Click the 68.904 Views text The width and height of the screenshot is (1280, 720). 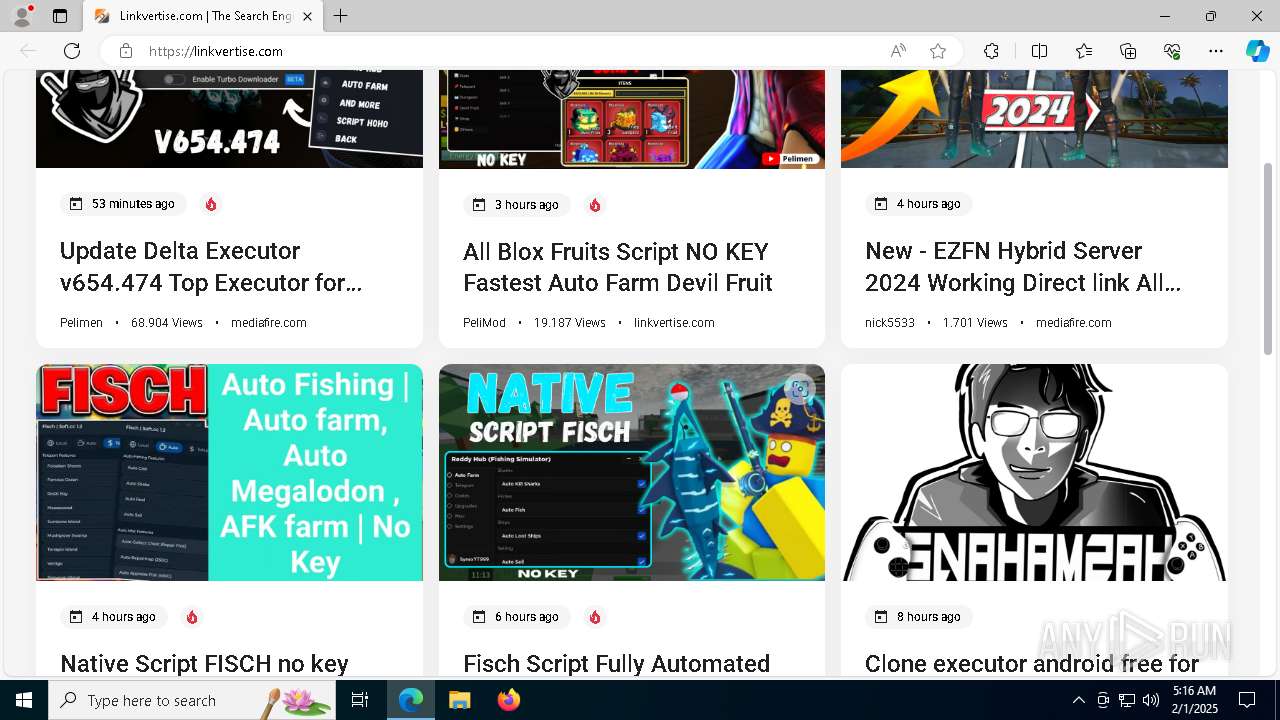coord(167,323)
